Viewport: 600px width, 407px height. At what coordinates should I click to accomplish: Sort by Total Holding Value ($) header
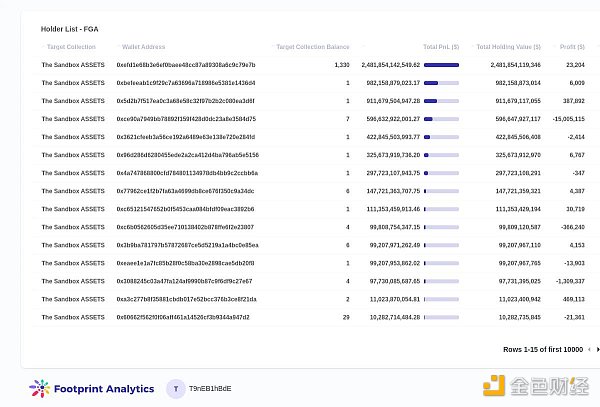tap(509, 47)
